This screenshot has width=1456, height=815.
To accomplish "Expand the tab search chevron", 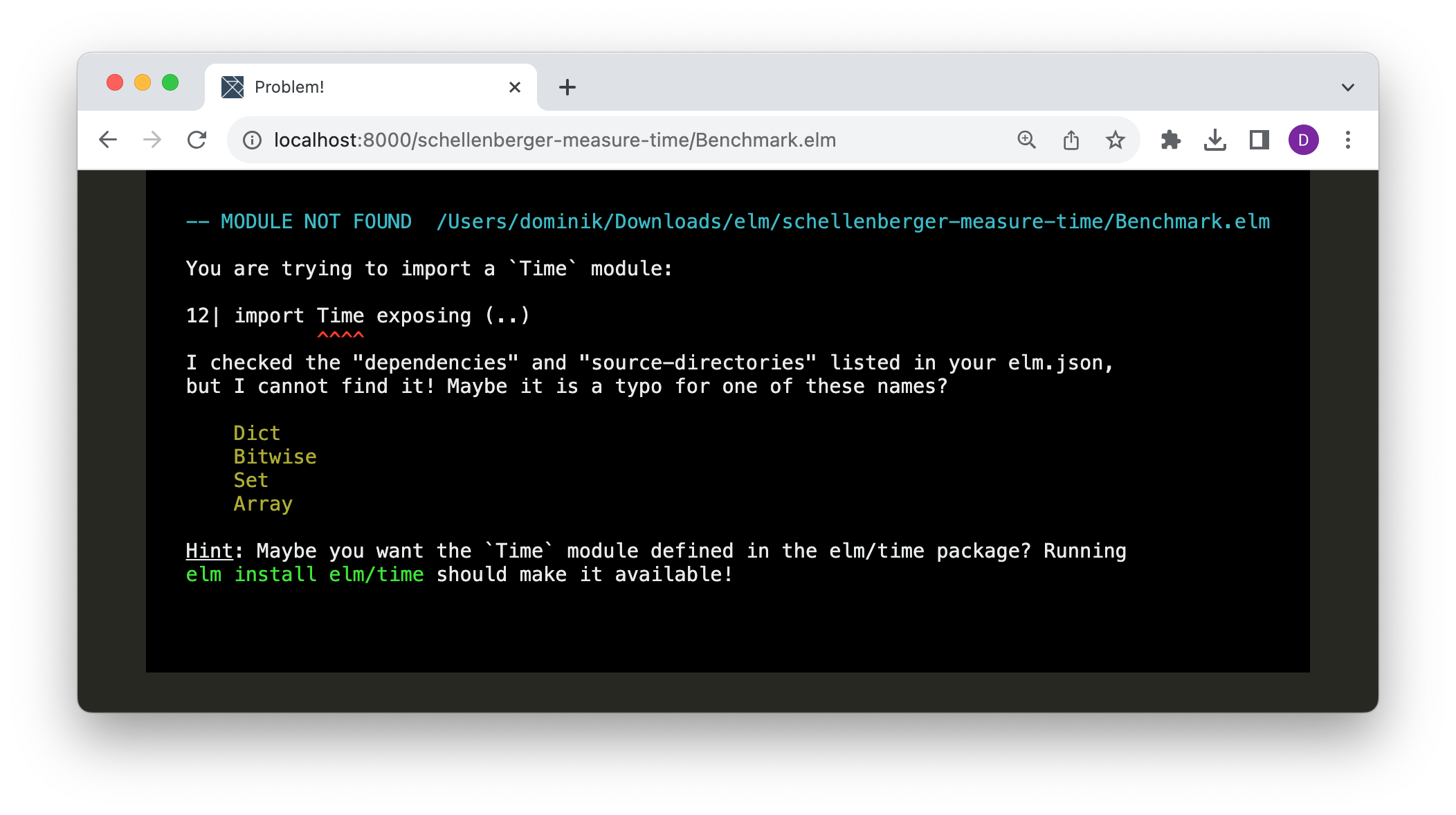I will (x=1348, y=87).
